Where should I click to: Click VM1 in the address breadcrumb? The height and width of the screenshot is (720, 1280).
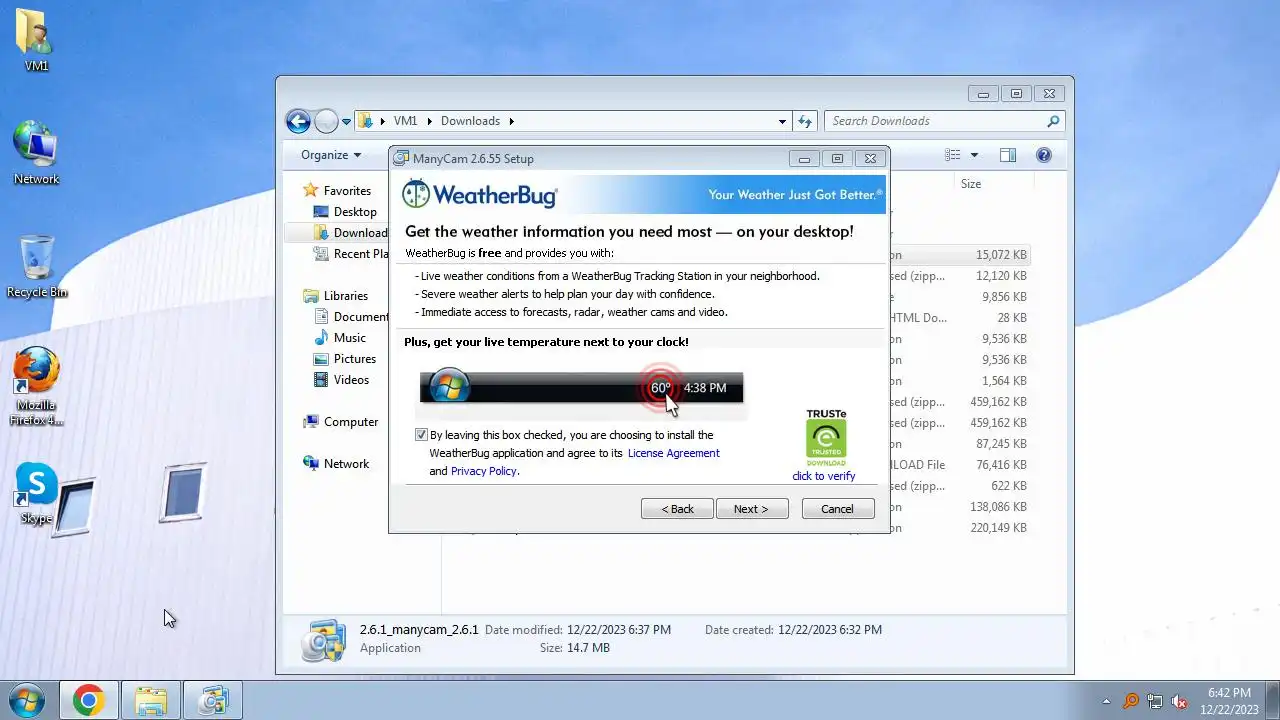pos(405,121)
